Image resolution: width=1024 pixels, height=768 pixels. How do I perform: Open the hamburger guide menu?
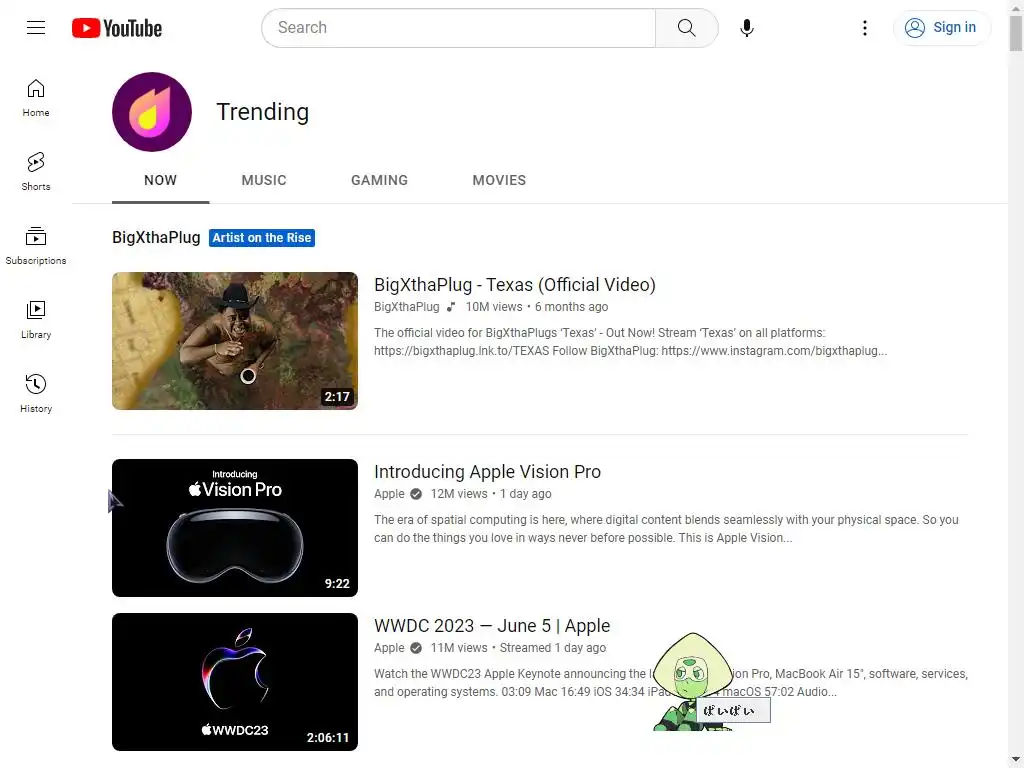[36, 27]
